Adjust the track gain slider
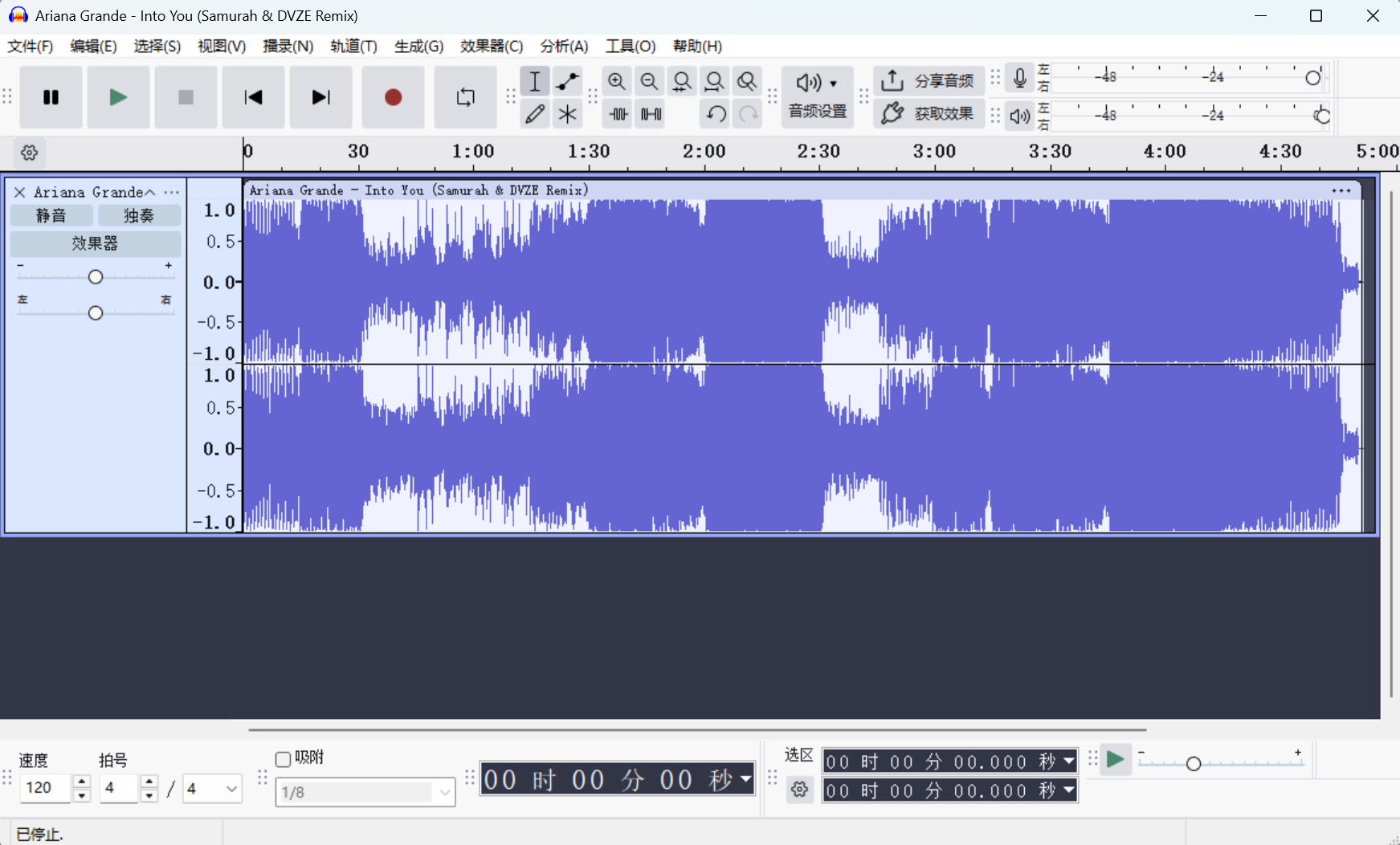The width and height of the screenshot is (1400, 845). 96,276
